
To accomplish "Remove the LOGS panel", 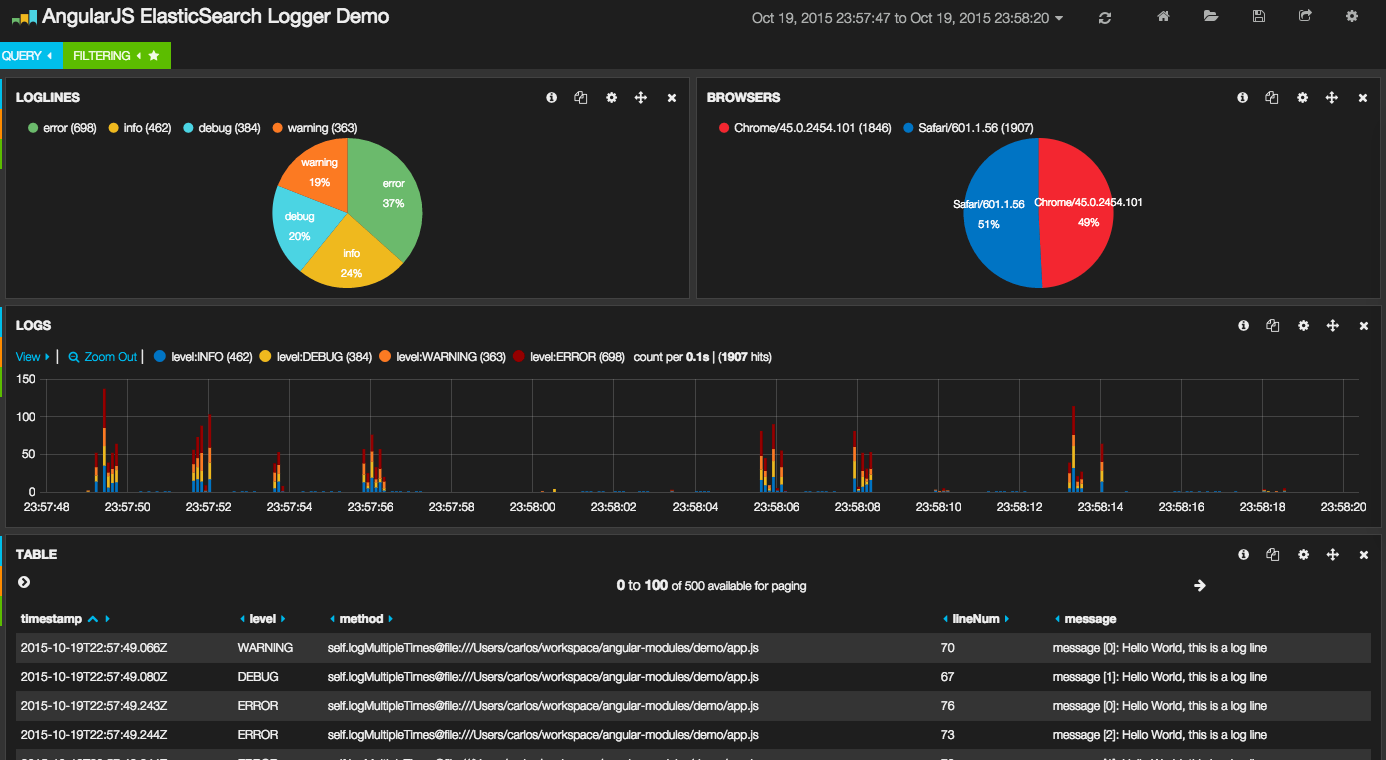I will click(x=1364, y=326).
